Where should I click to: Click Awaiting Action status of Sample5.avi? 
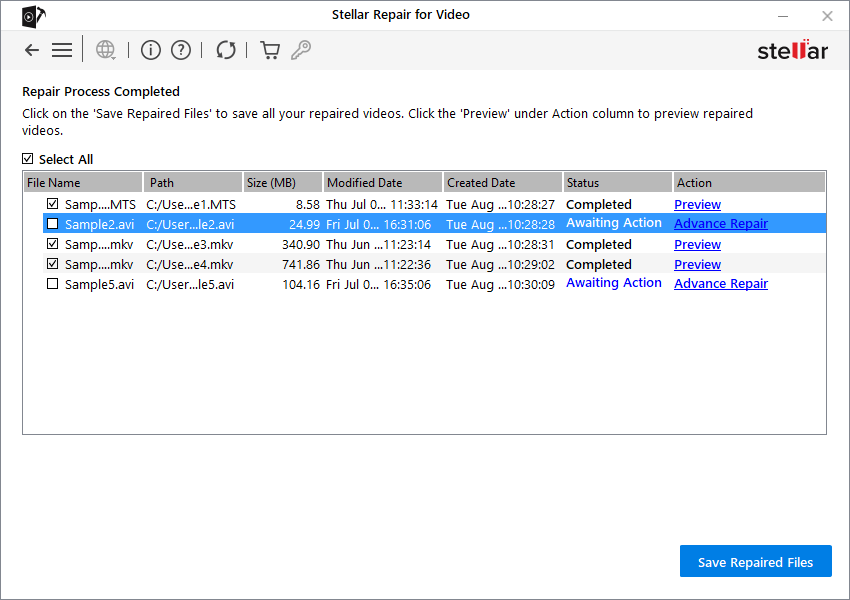click(x=614, y=283)
